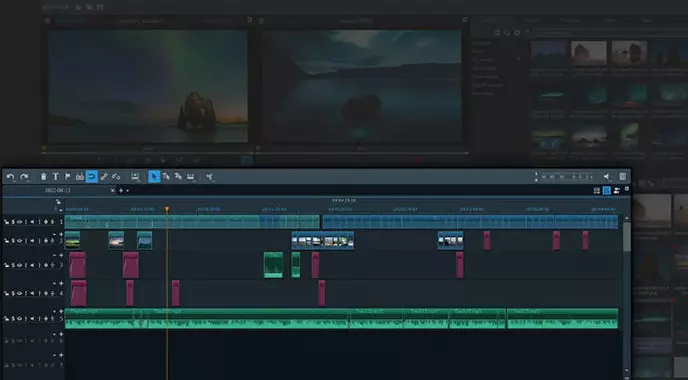The width and height of the screenshot is (688, 380).
Task: Open the insert mode button
Action: pos(135,177)
